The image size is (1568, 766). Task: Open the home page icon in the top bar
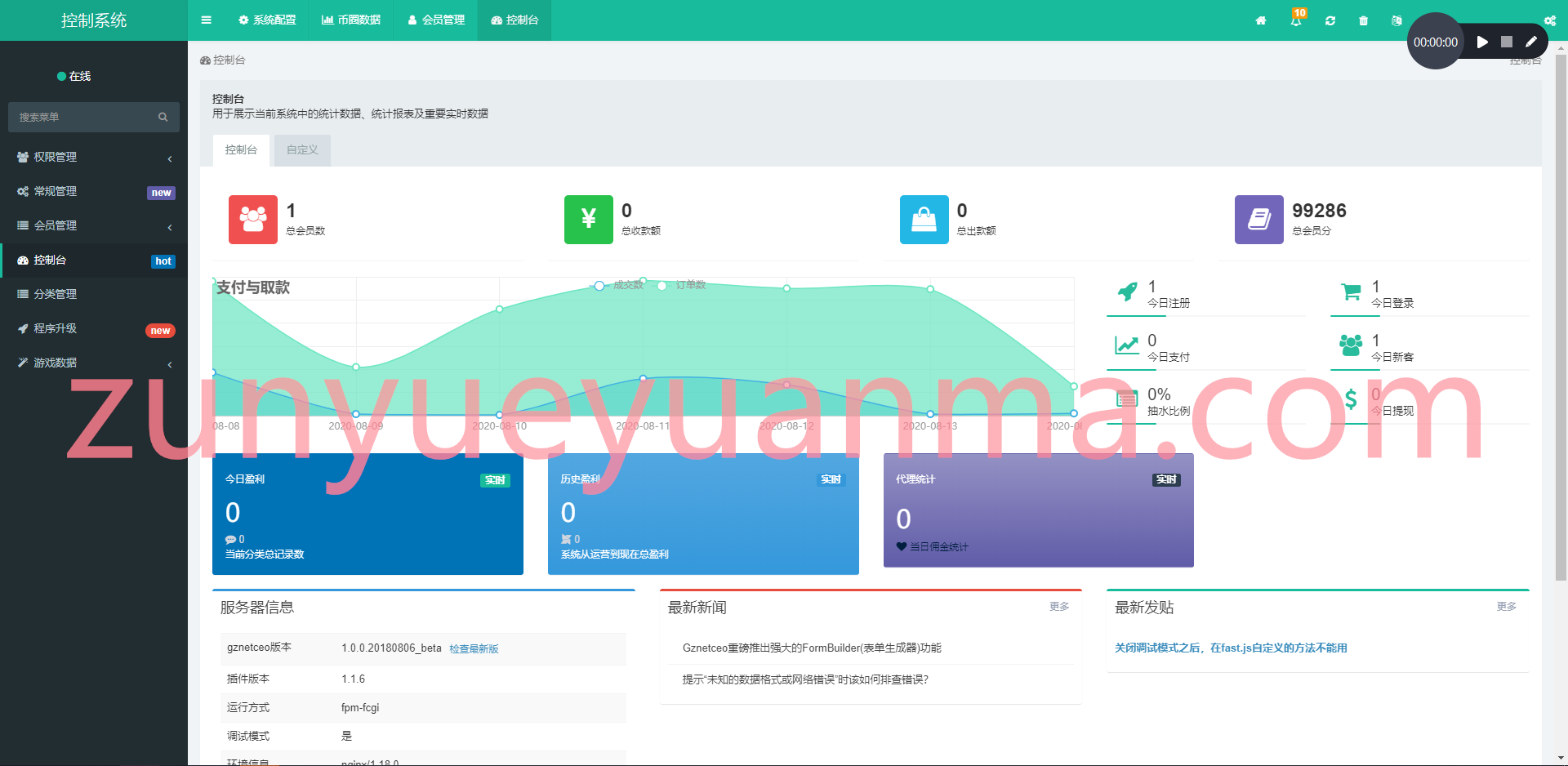pyautogui.click(x=1261, y=20)
